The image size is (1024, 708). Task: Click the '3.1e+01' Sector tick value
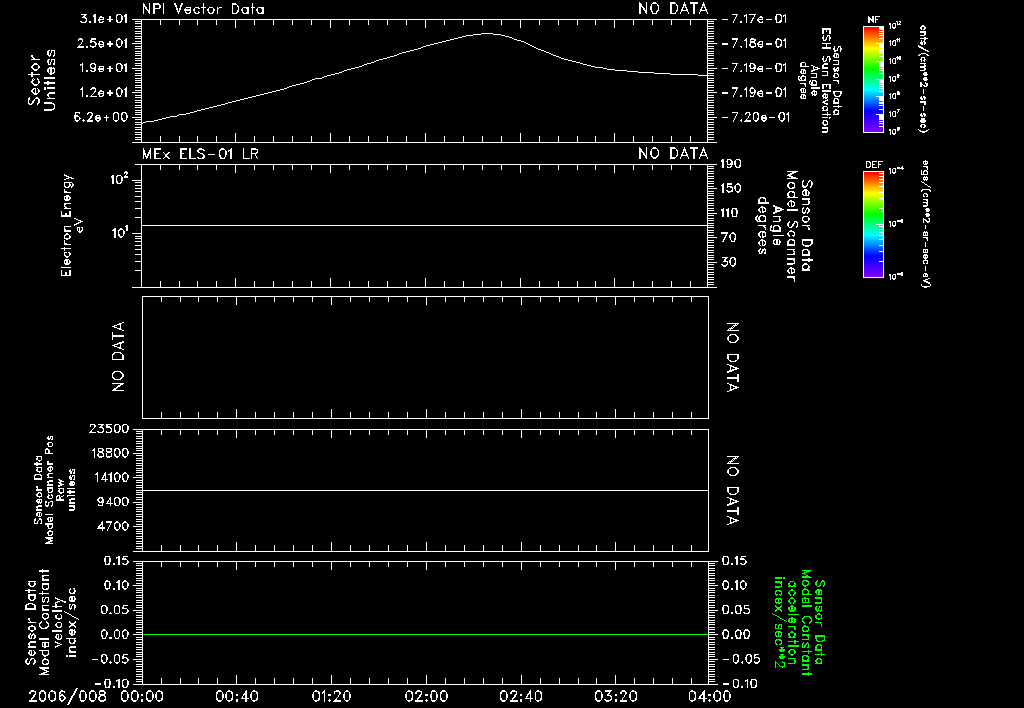(x=104, y=19)
